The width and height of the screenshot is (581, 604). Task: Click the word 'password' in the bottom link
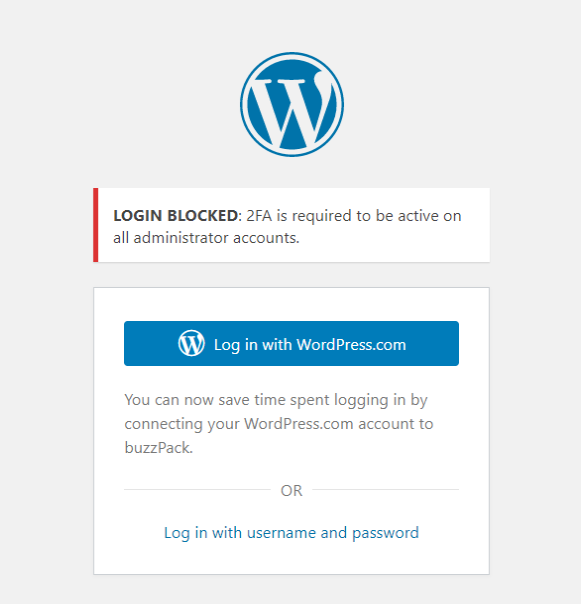[385, 534]
